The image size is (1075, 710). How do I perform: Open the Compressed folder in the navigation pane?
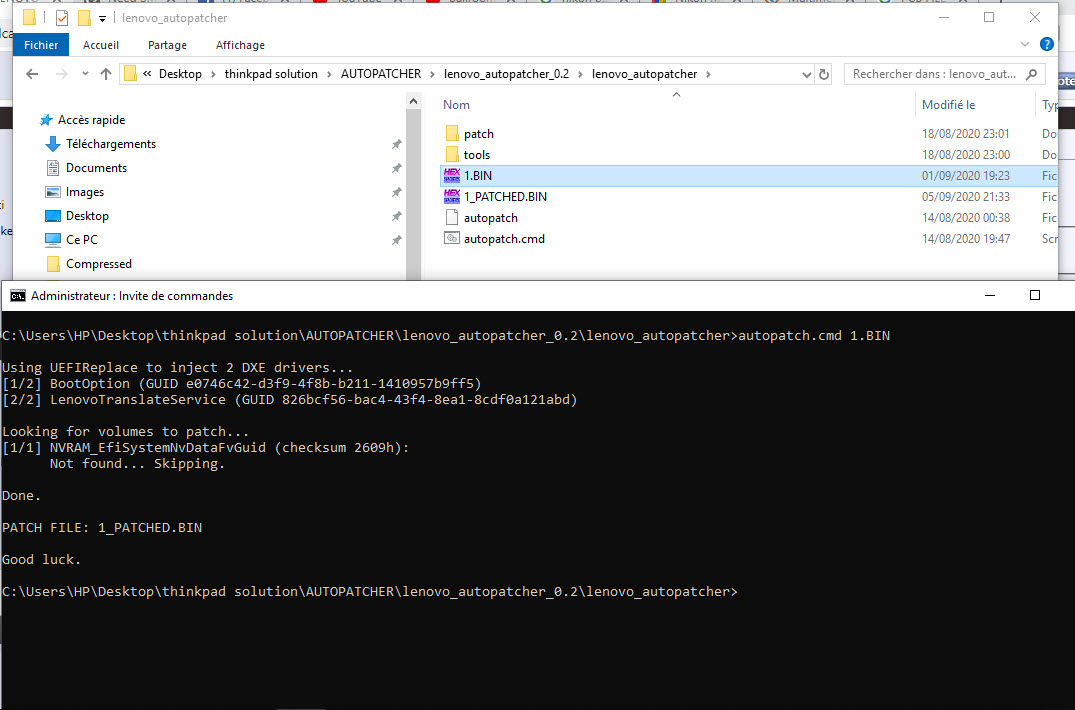99,264
